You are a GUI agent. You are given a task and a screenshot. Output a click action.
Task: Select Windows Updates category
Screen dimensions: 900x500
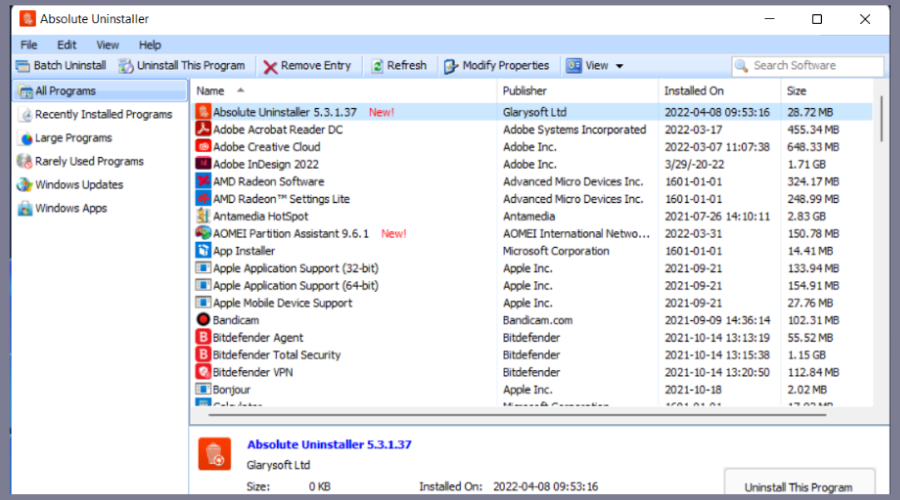pyautogui.click(x=79, y=185)
